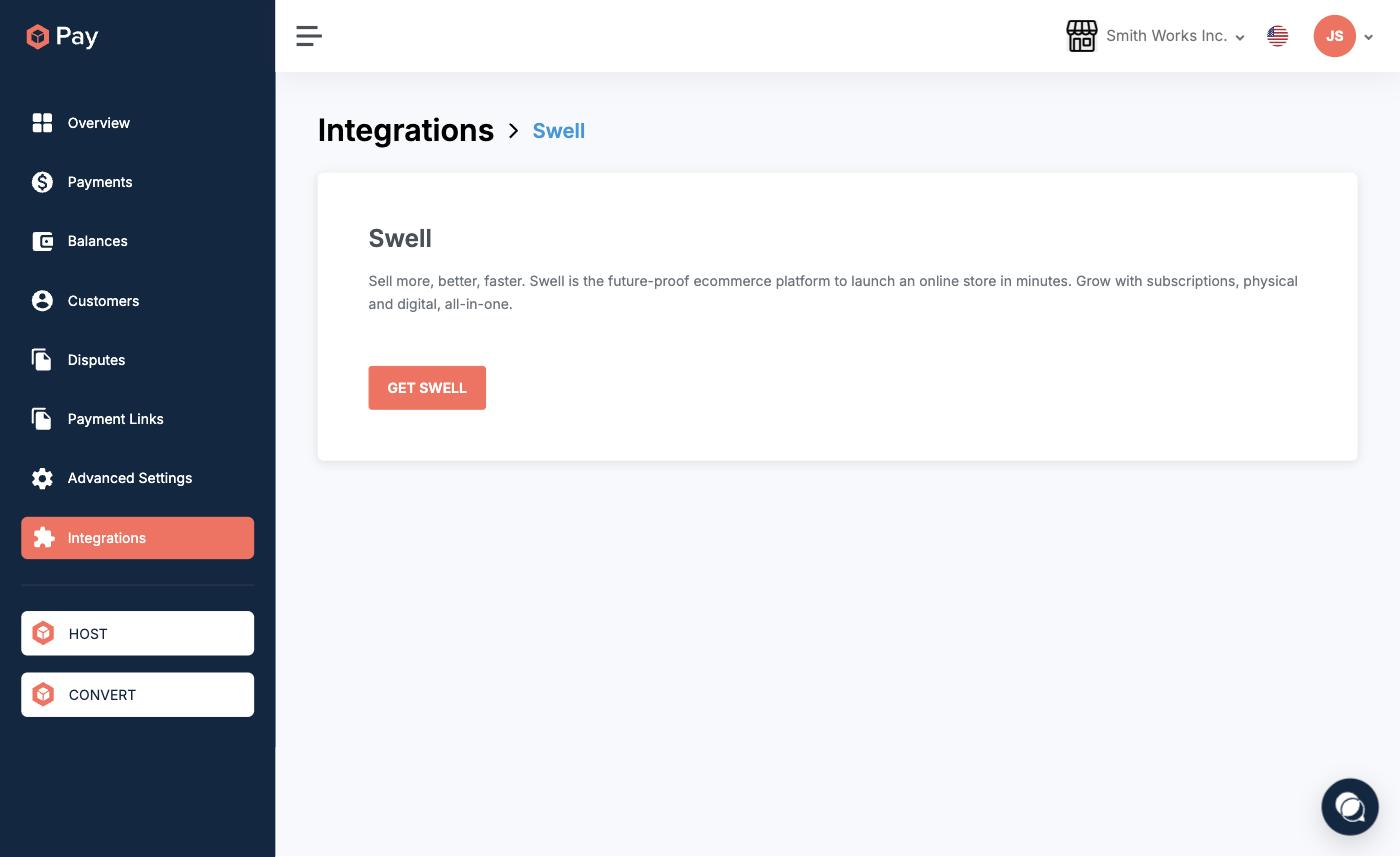Click the Integrations breadcrumb heading
Screen dimensions: 1400x857
(406, 130)
